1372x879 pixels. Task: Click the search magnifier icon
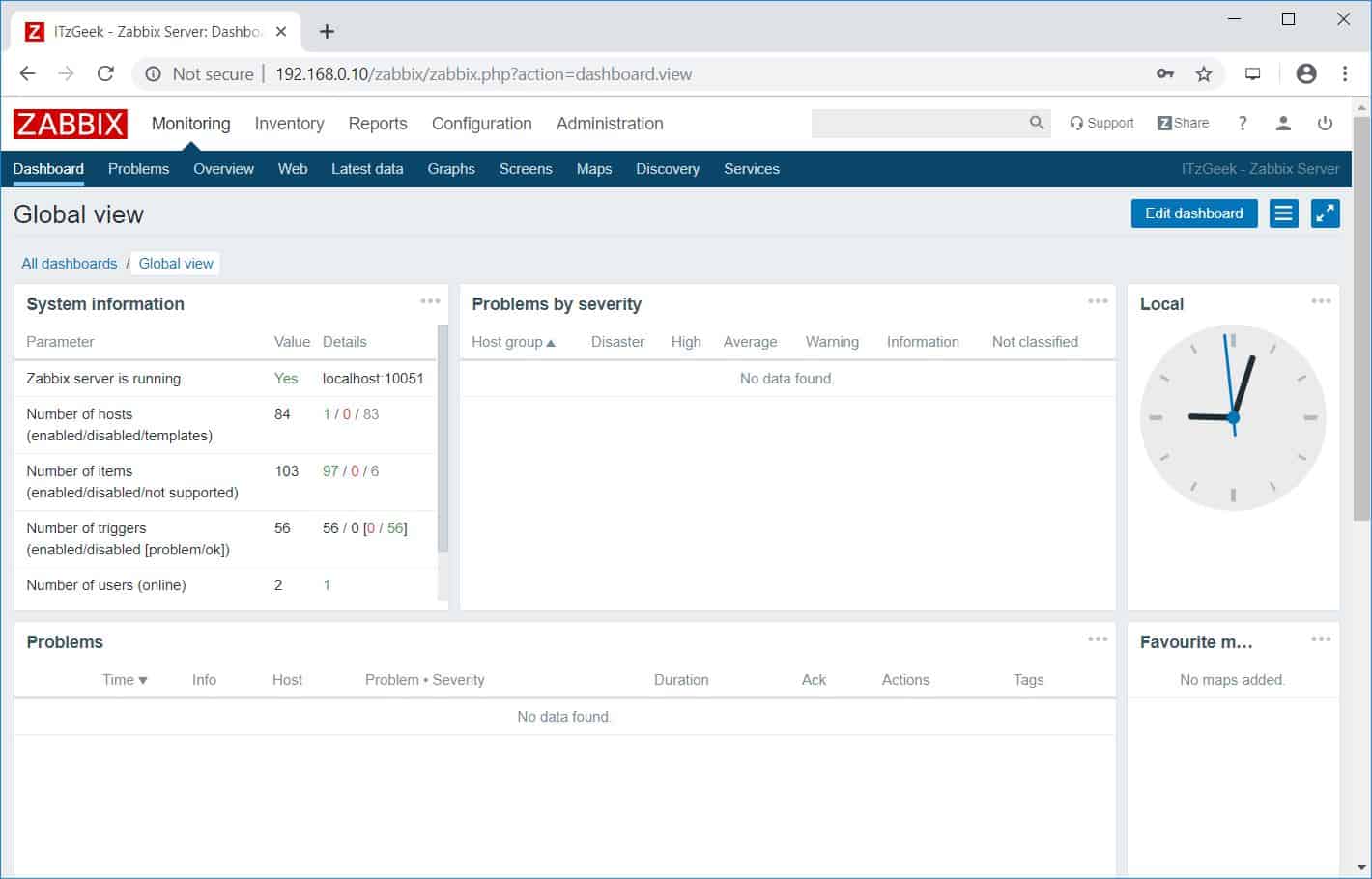(1037, 123)
